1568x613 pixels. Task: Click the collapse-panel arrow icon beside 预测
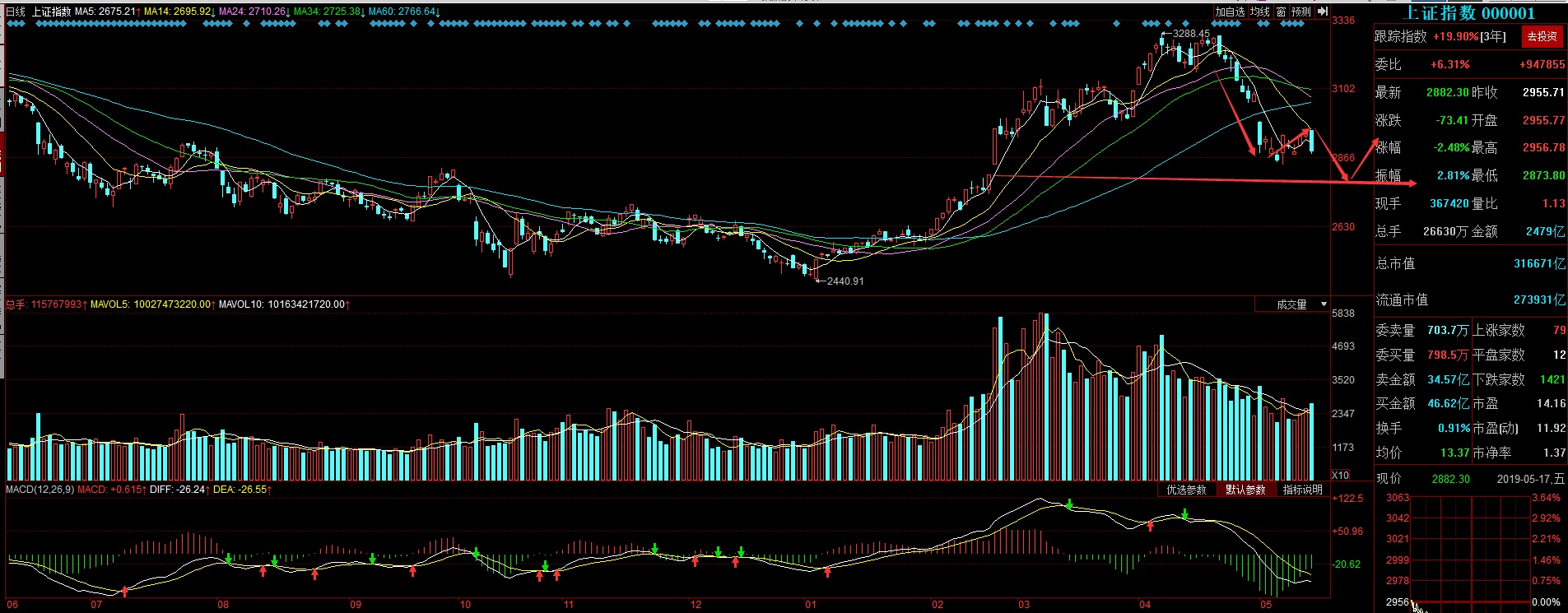1322,12
